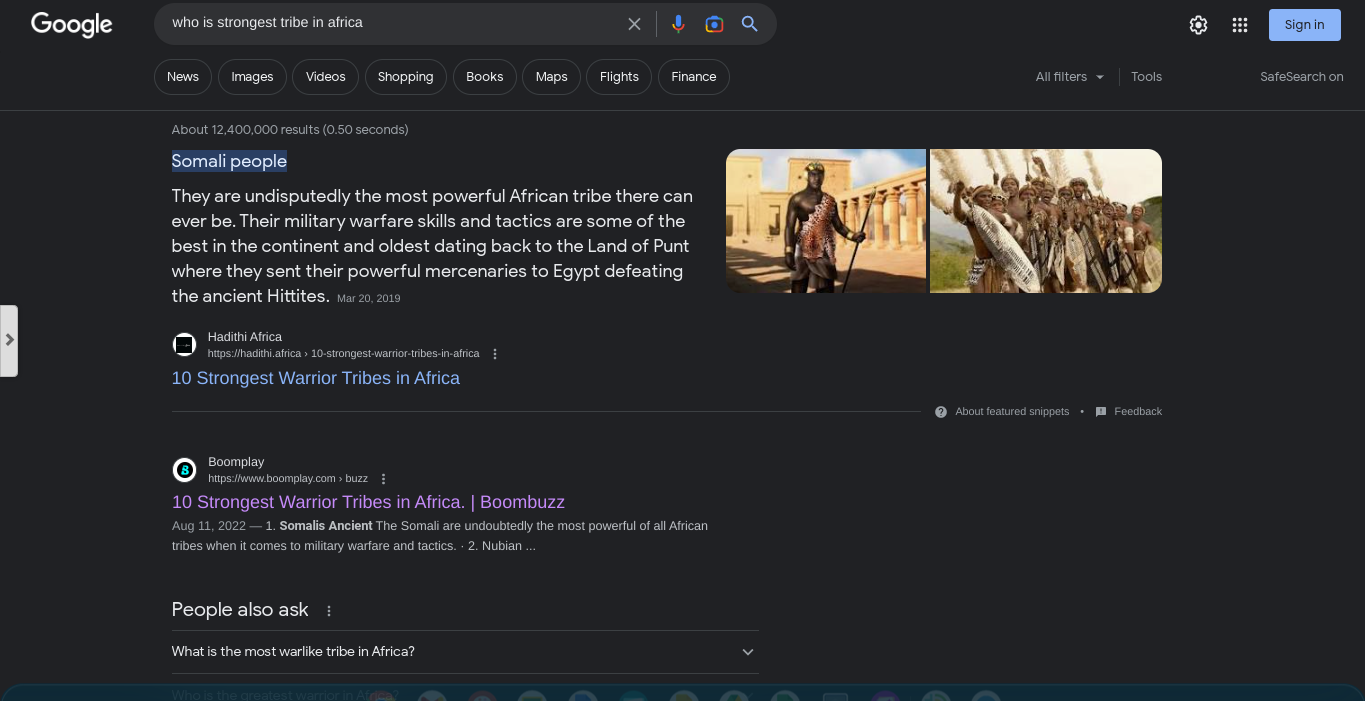Open options menu for Hadithi Africa result
Viewport: 1365px width, 701px height.
click(495, 354)
